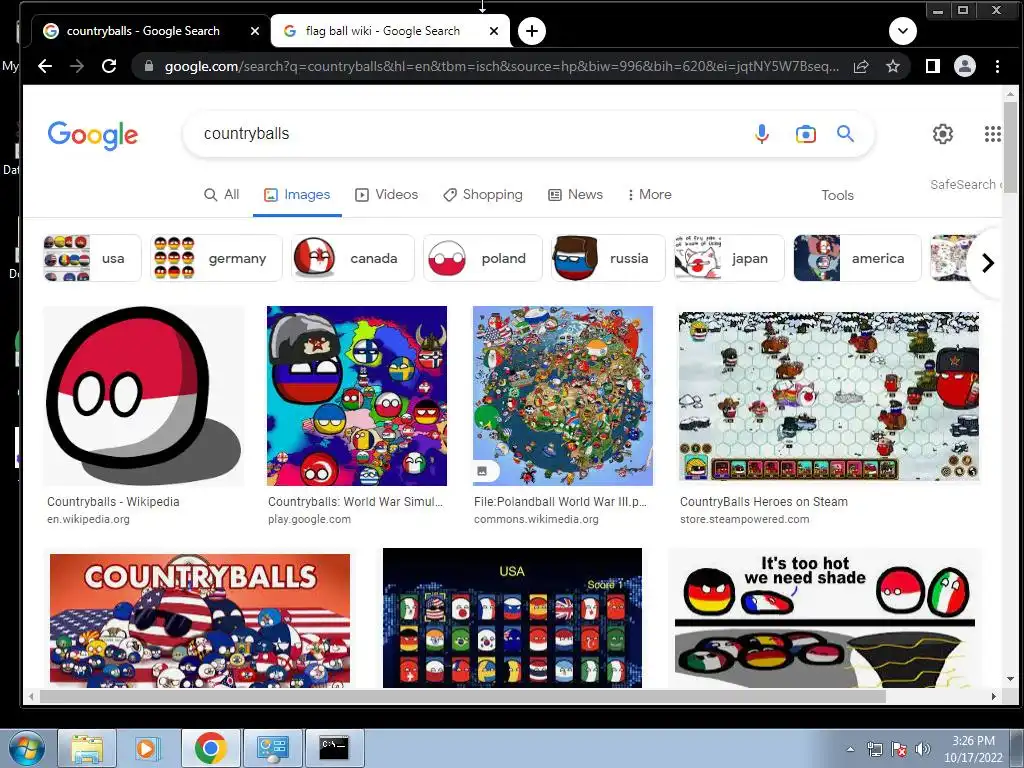Open the Countryballs Wikipedia image thumbnail

tap(144, 396)
